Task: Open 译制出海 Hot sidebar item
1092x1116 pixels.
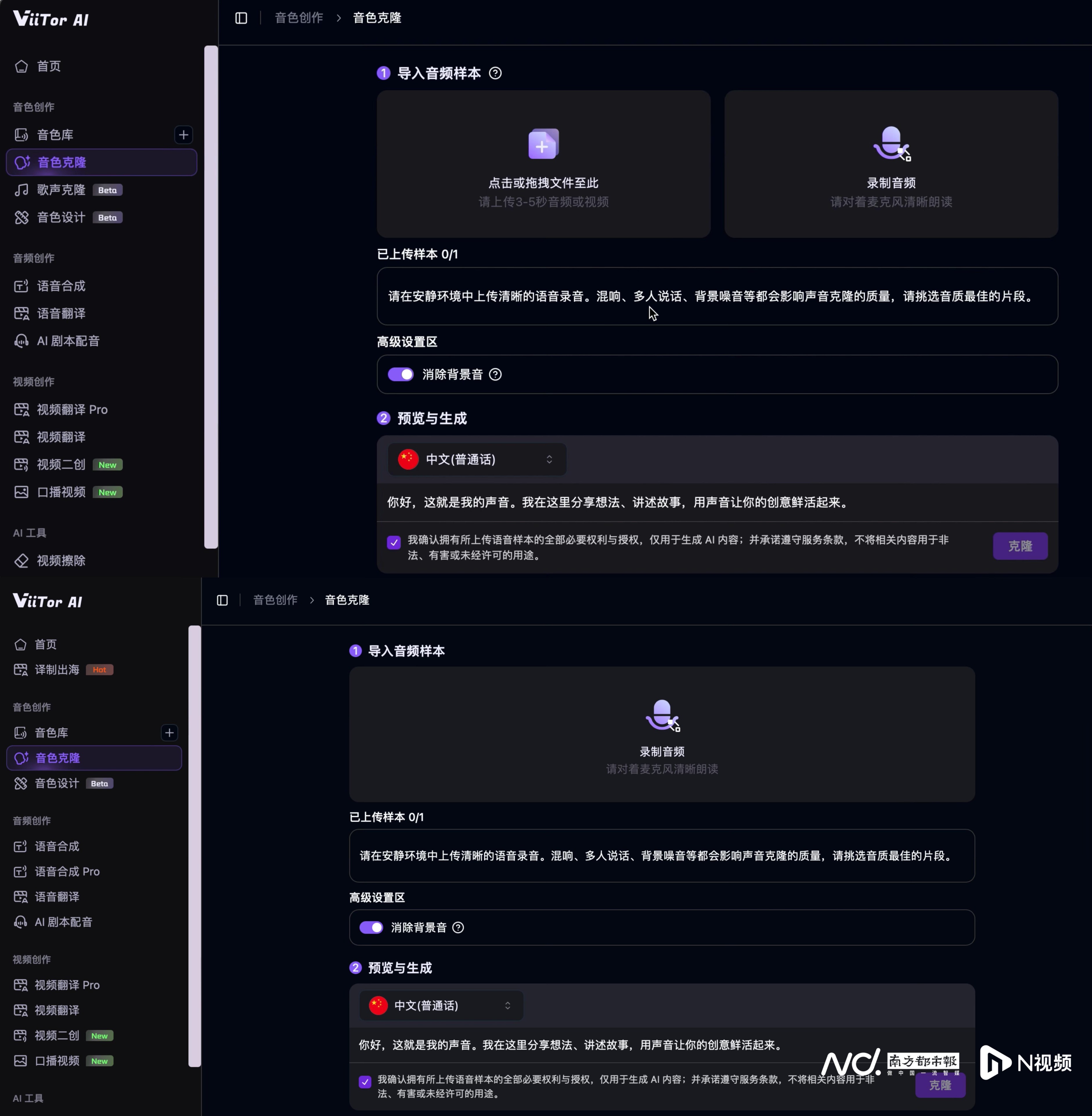Action: pyautogui.click(x=57, y=669)
